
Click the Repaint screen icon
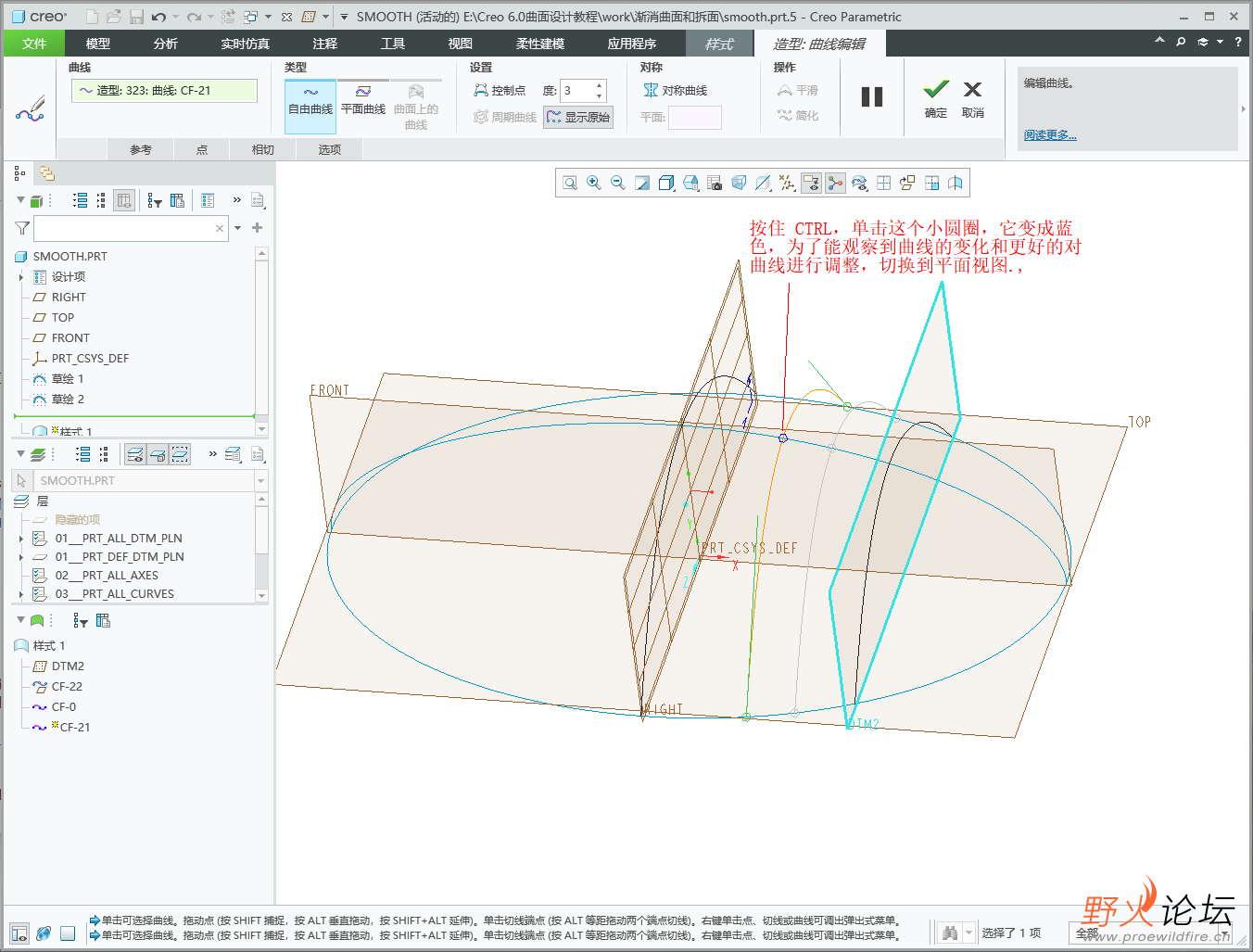[x=642, y=183]
